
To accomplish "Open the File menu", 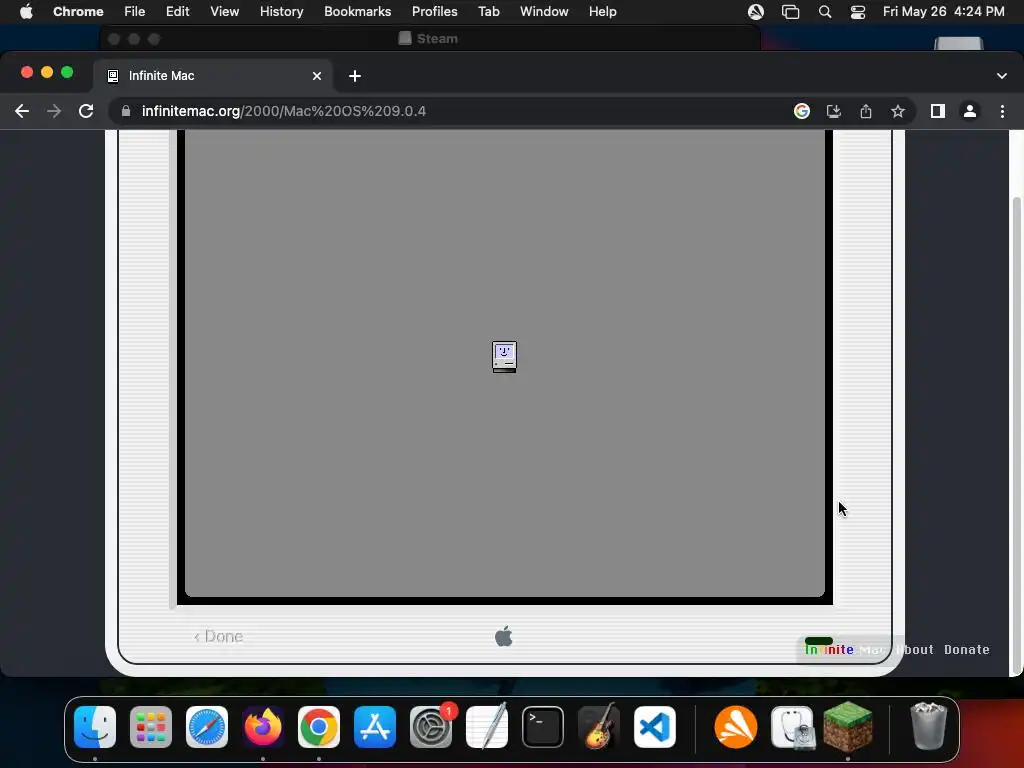I will tap(135, 11).
